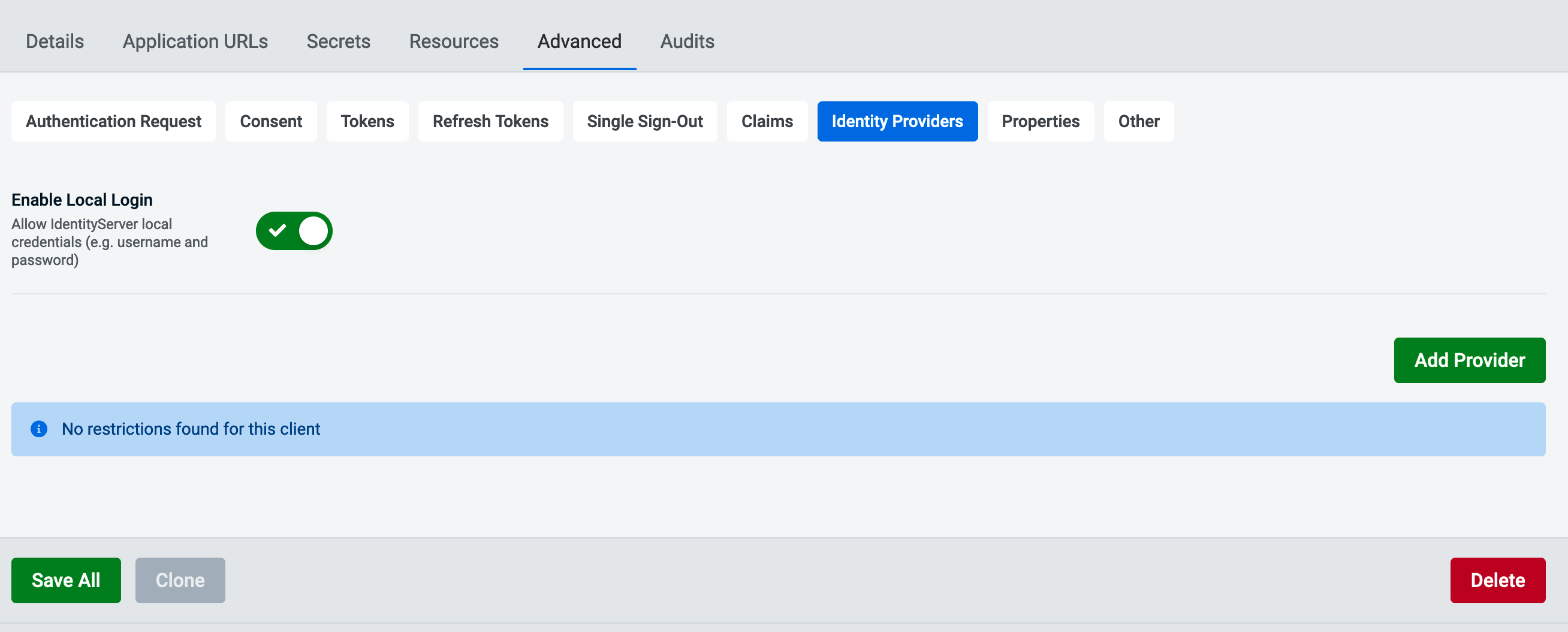Open the Application URLs tab
Screen dimensions: 1568x632
tap(195, 41)
